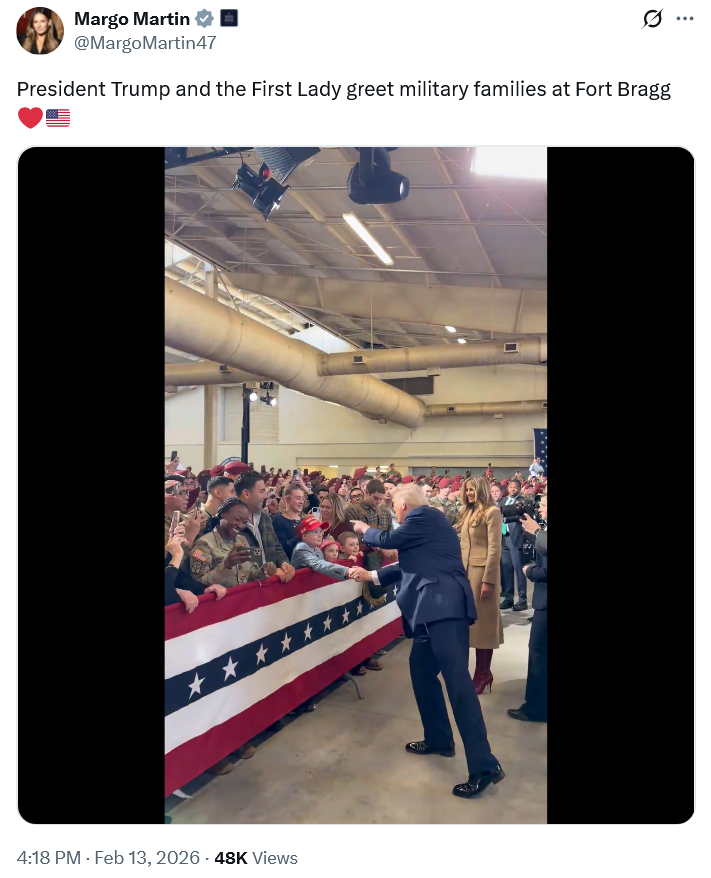711x878 pixels.
Task: Click the tweet text about Fort Bragg
Action: [x=343, y=89]
